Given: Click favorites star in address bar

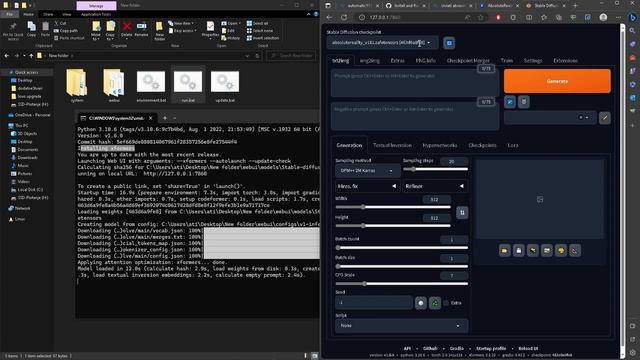Looking at the screenshot, I should pos(480,18).
